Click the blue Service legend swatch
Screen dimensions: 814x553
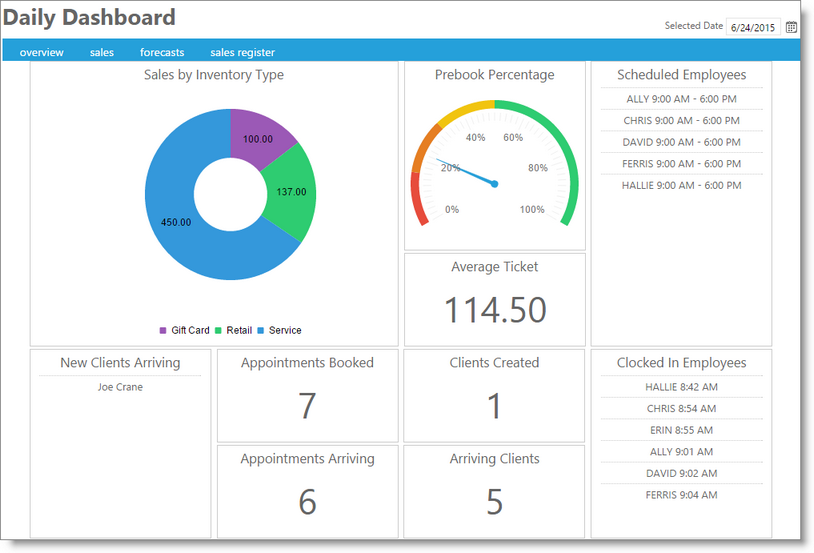[x=261, y=330]
